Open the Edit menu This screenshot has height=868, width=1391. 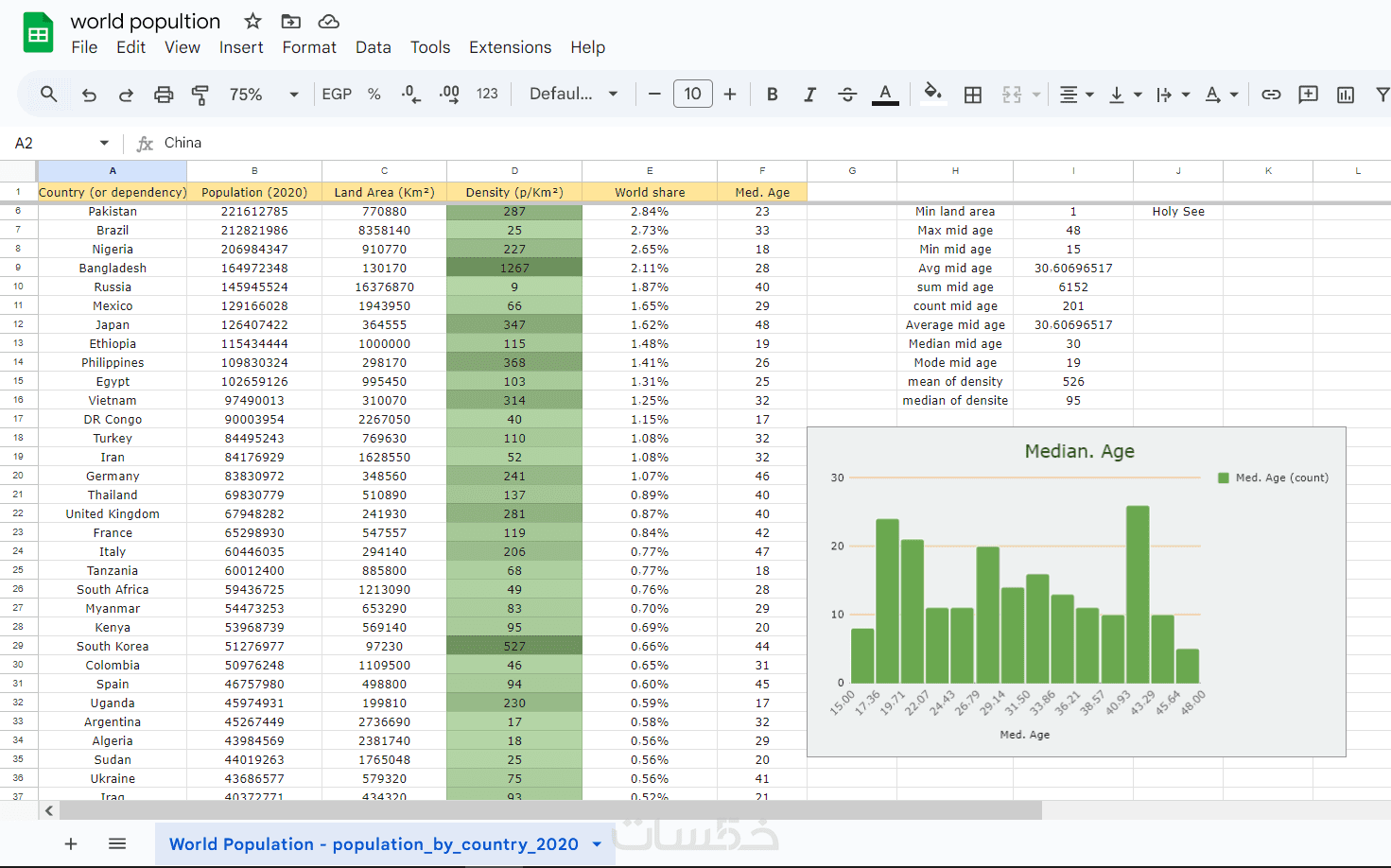click(x=130, y=47)
